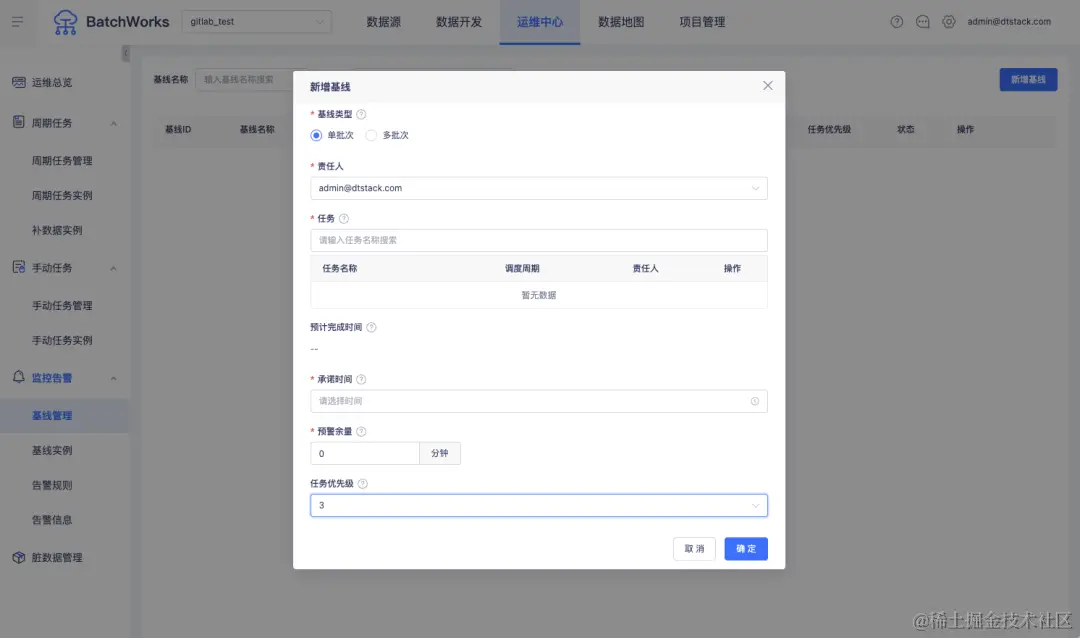The width and height of the screenshot is (1080, 638).
Task: Click the 基线ID column header
Action: (x=178, y=130)
